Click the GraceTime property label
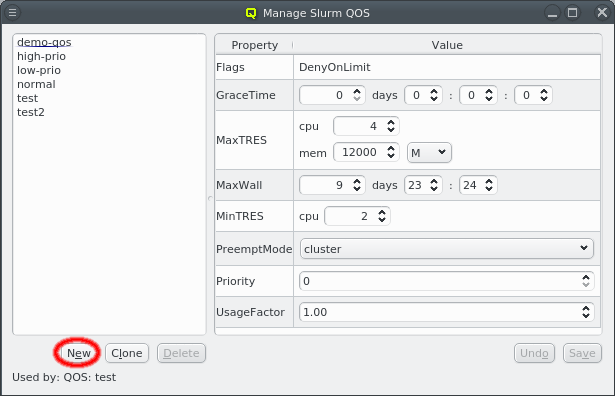615x396 pixels. (x=246, y=95)
